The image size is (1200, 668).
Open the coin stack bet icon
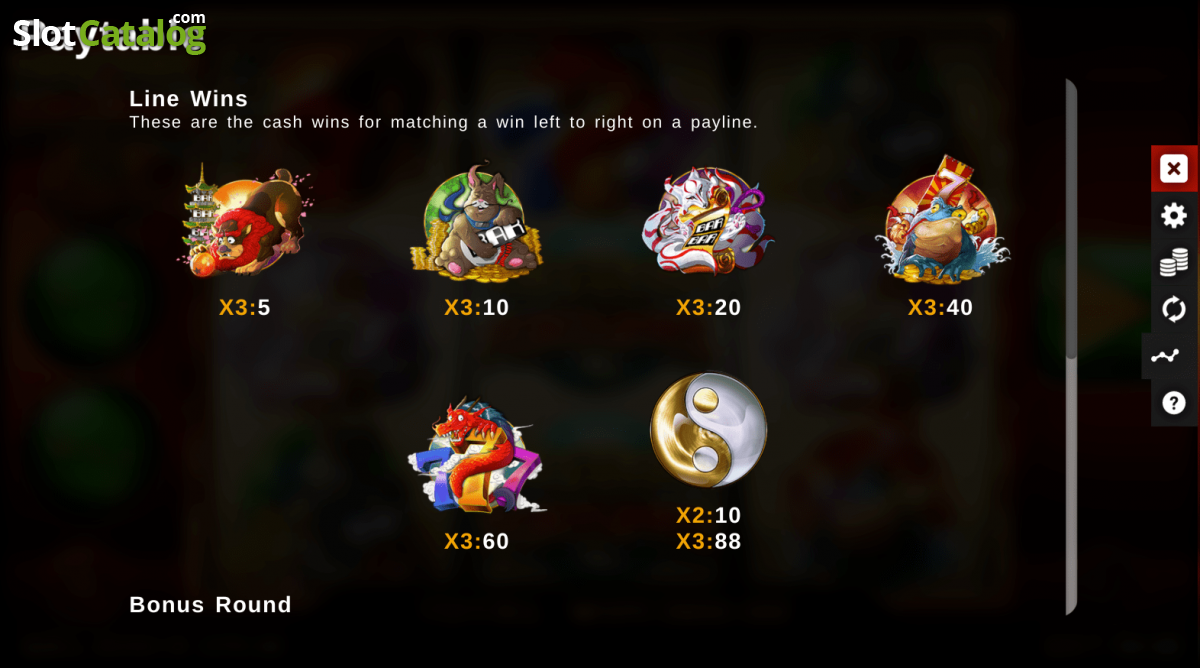click(x=1174, y=262)
